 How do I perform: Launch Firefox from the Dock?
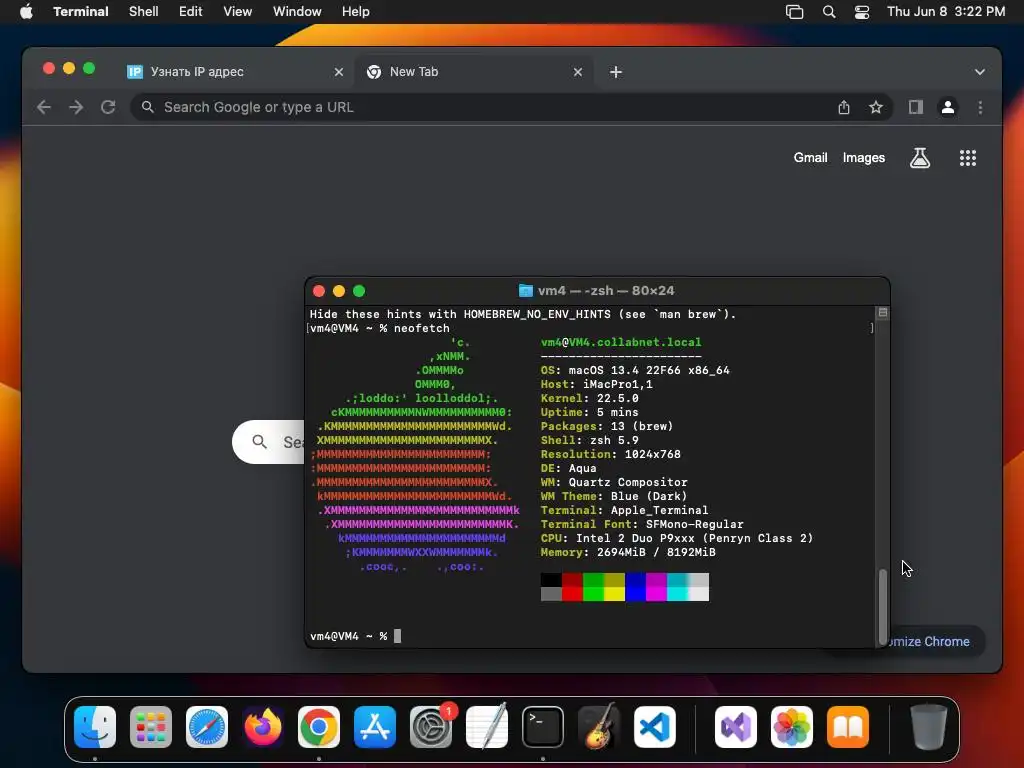(263, 727)
